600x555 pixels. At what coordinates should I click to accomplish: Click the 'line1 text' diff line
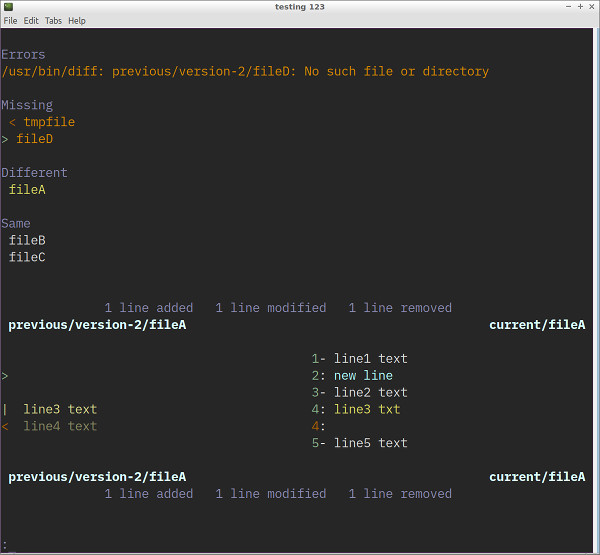(x=371, y=359)
